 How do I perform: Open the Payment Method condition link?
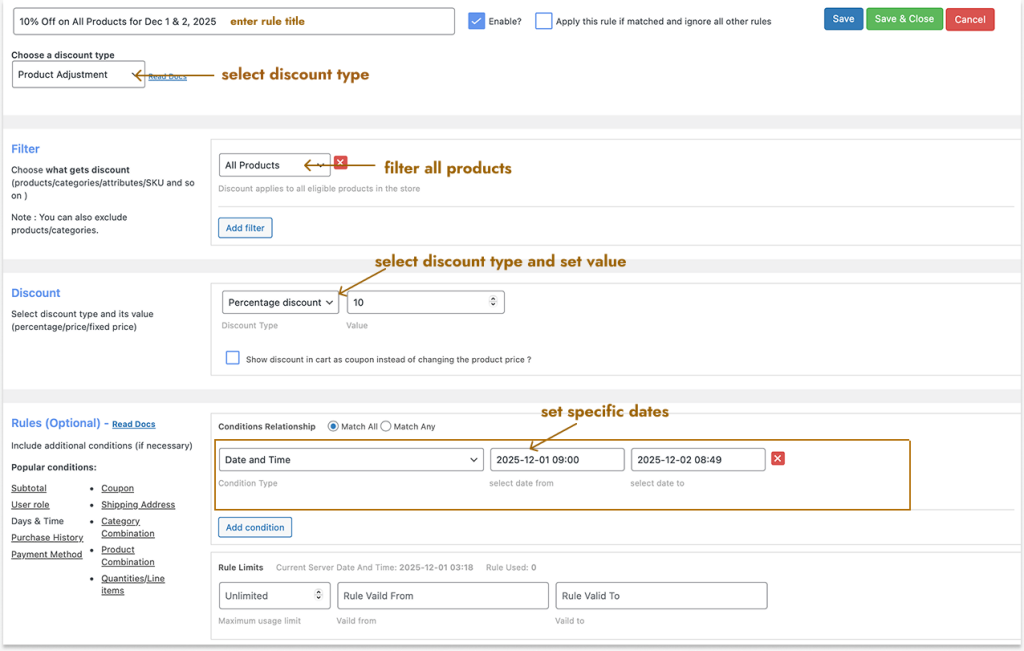pyautogui.click(x=46, y=554)
